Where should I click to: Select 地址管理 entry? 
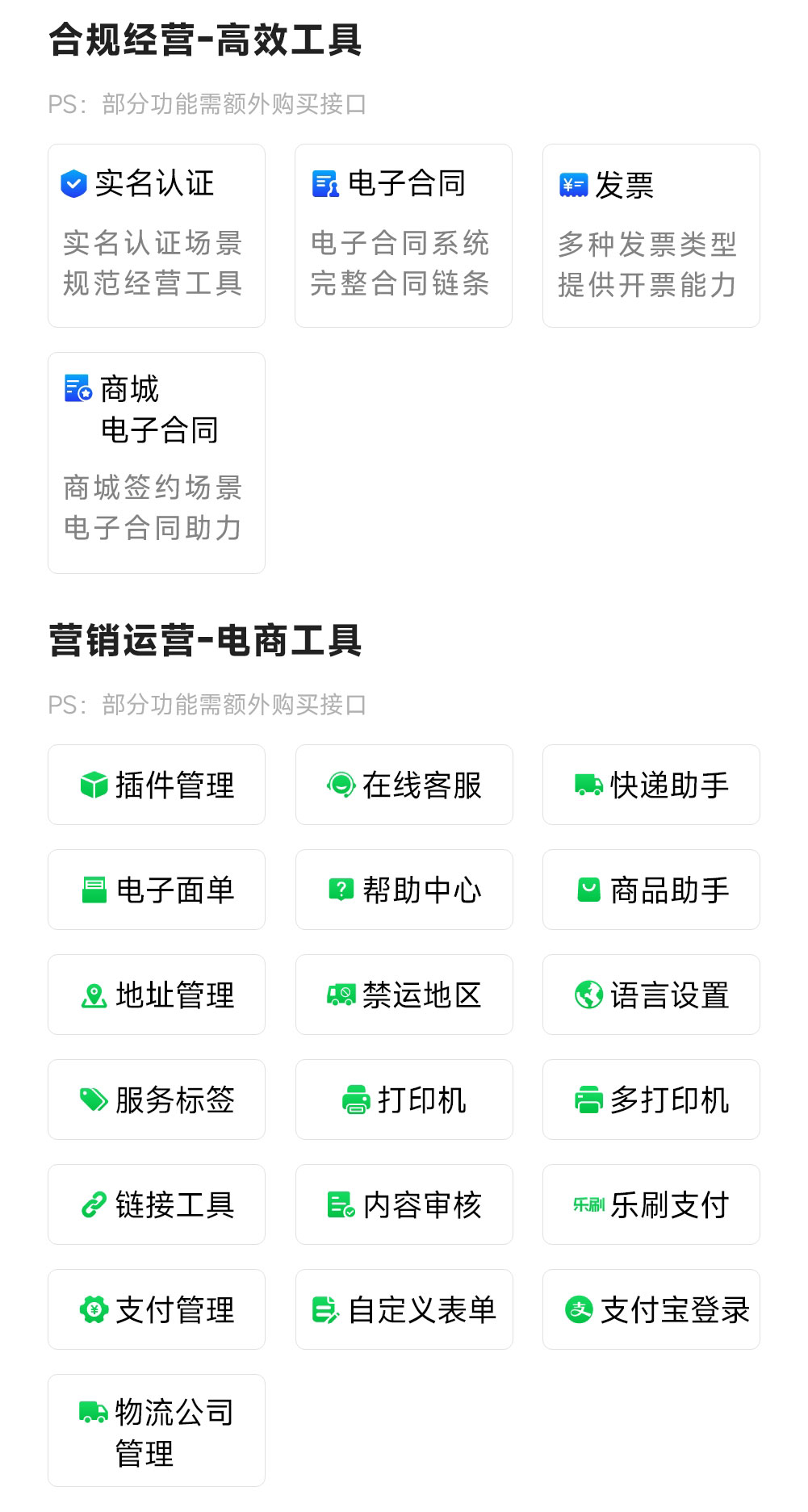click(157, 995)
